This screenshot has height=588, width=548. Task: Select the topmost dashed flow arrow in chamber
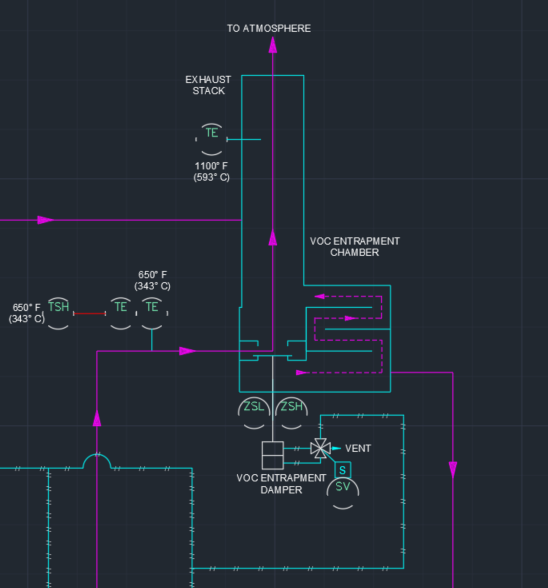[x=320, y=296]
